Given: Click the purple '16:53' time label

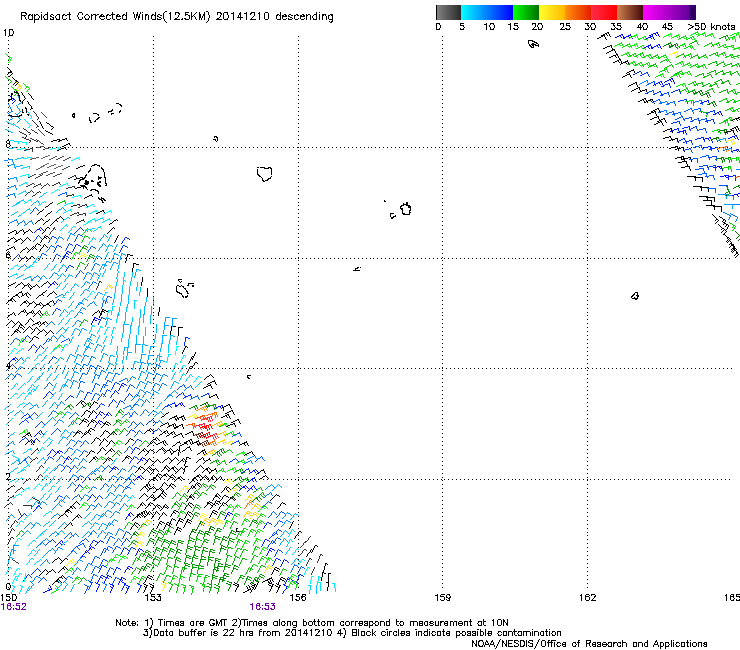Looking at the screenshot, I should pos(262,607).
